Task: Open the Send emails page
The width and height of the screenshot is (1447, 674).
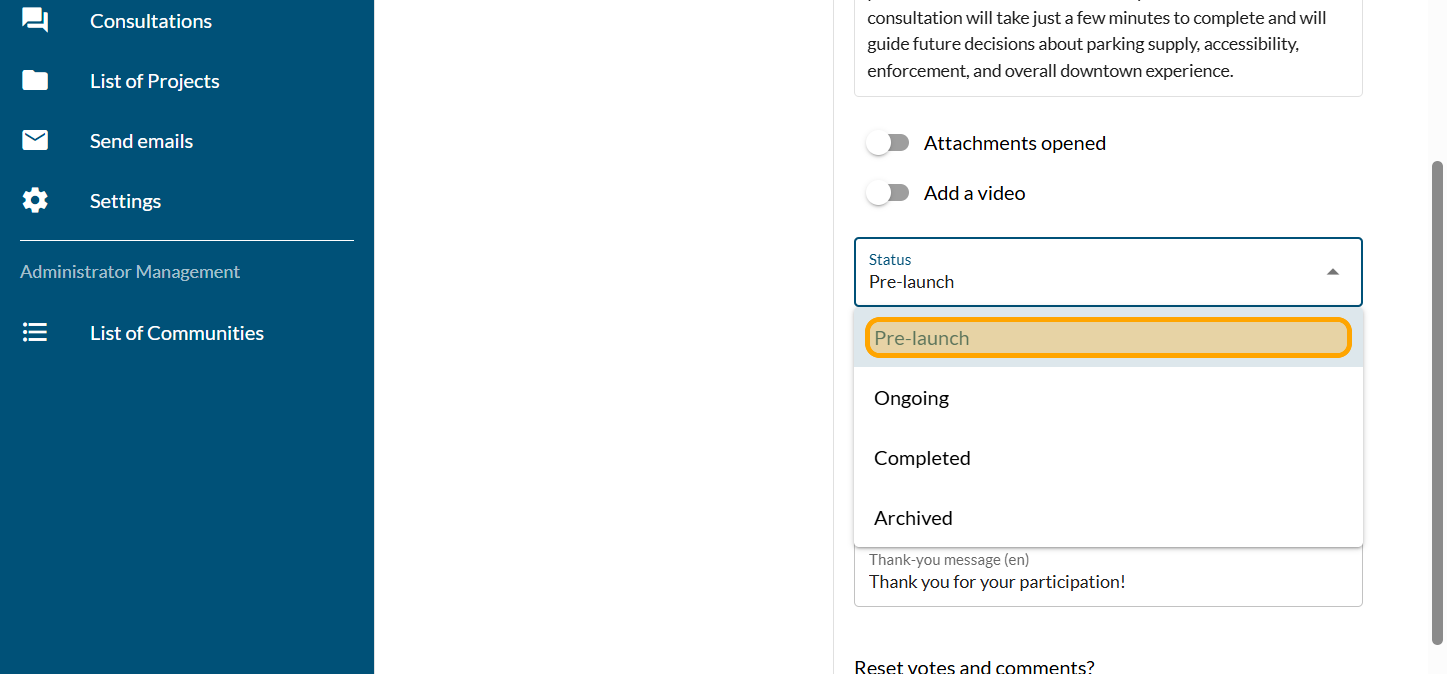Action: coord(142,141)
